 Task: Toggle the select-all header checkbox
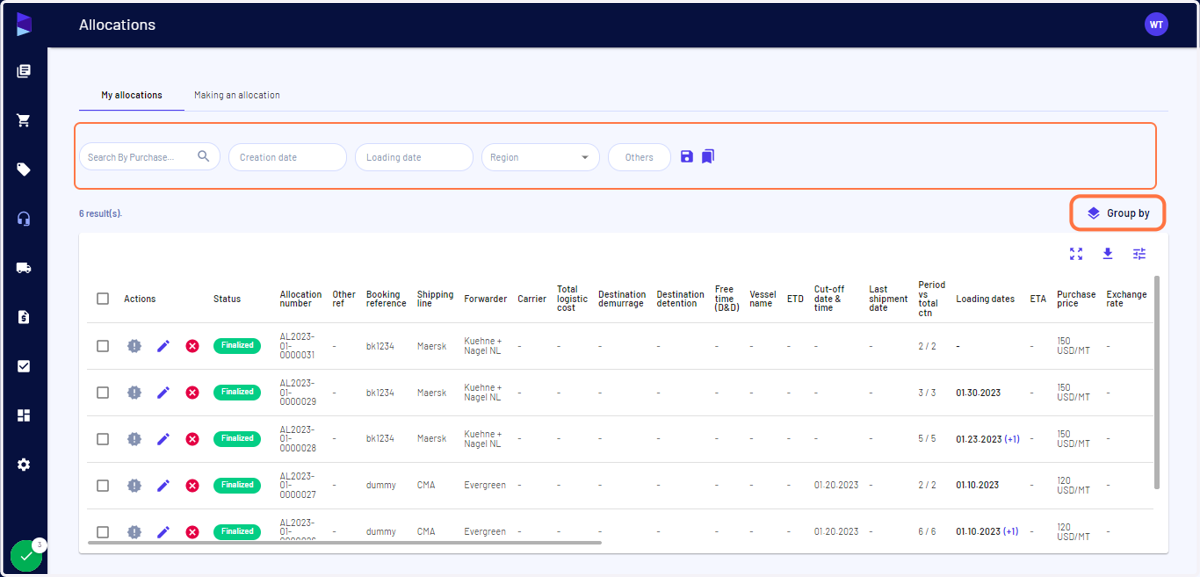(103, 299)
